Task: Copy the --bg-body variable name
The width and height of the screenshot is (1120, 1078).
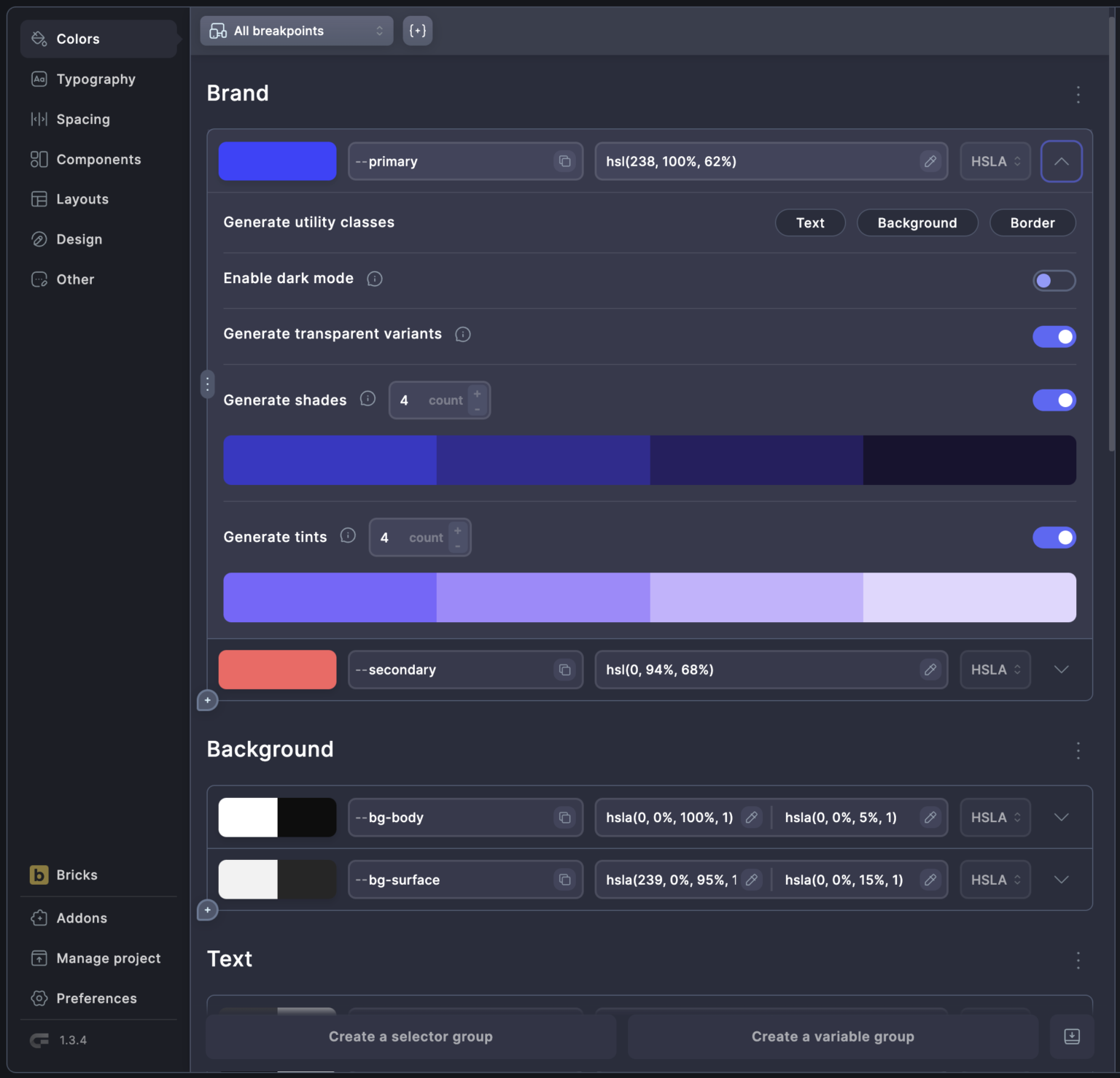Action: tap(564, 818)
